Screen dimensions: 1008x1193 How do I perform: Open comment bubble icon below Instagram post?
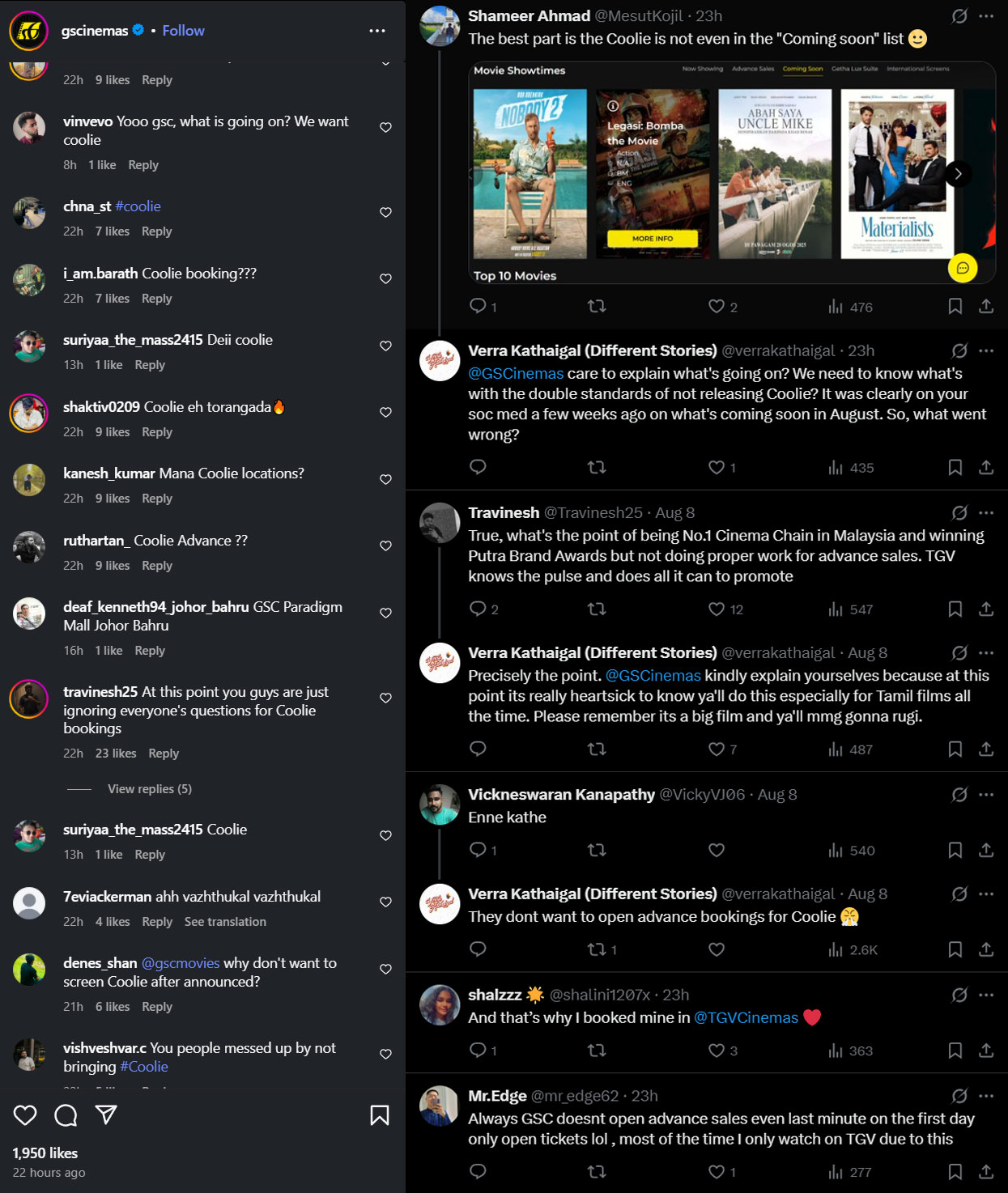point(66,1115)
